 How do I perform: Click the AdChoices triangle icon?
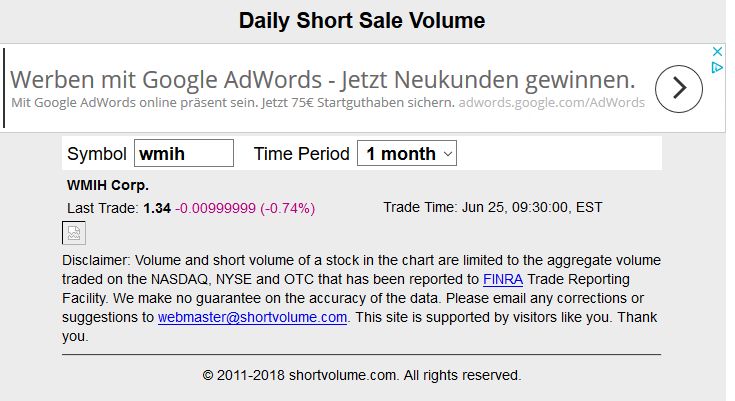716,68
